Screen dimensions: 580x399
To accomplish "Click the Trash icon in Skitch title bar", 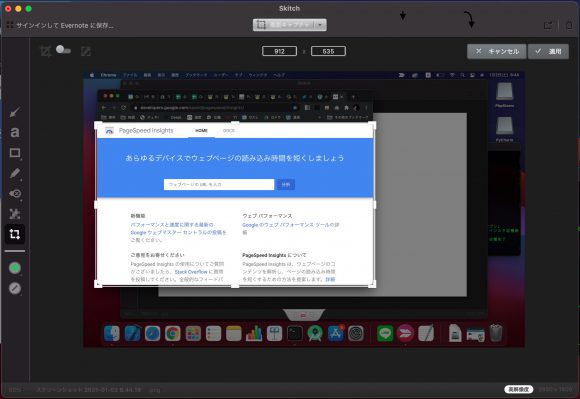I will [x=569, y=25].
